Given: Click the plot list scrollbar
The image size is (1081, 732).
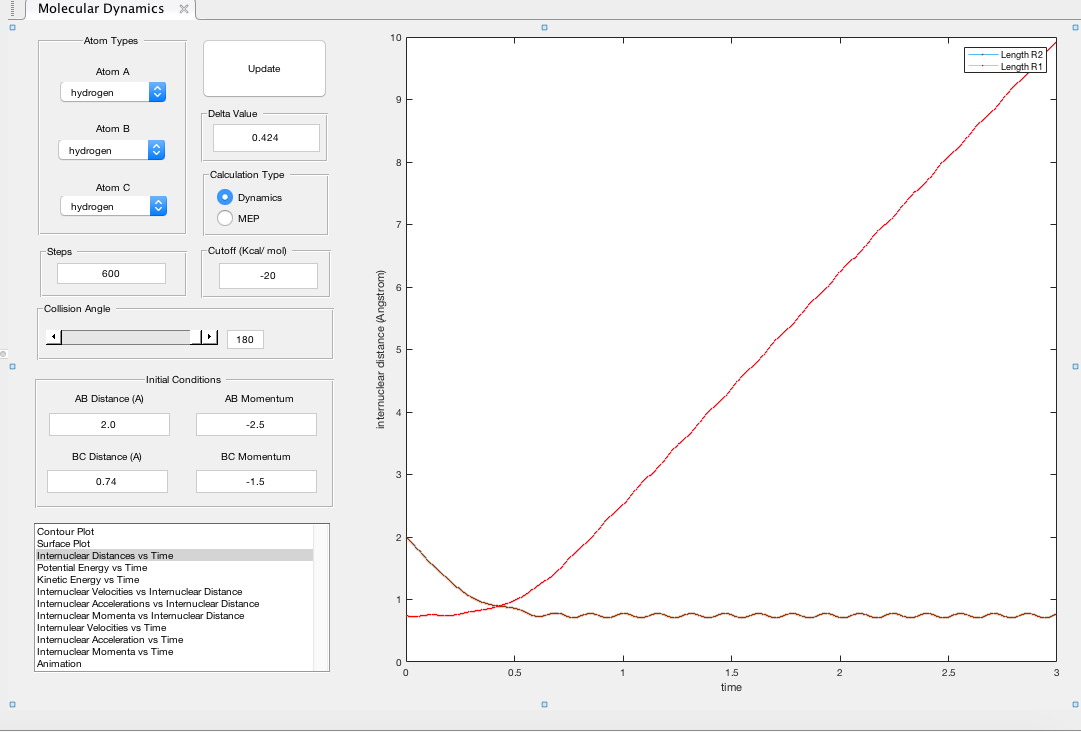Looking at the screenshot, I should click(321, 597).
